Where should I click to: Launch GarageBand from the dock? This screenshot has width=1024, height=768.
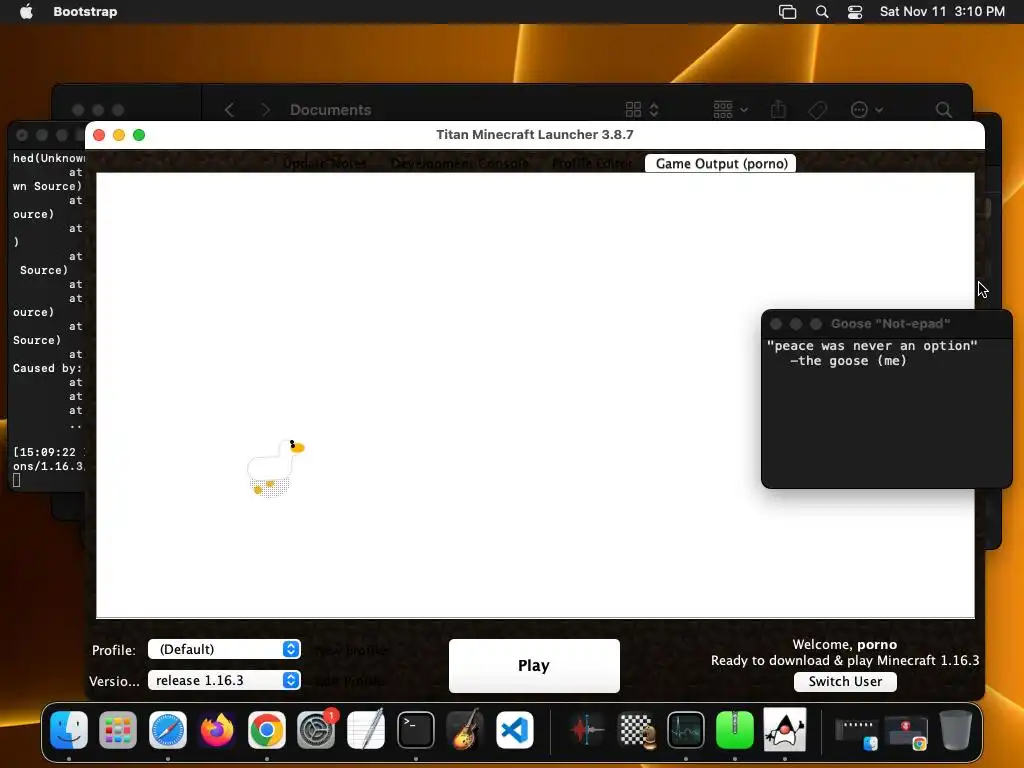465,729
